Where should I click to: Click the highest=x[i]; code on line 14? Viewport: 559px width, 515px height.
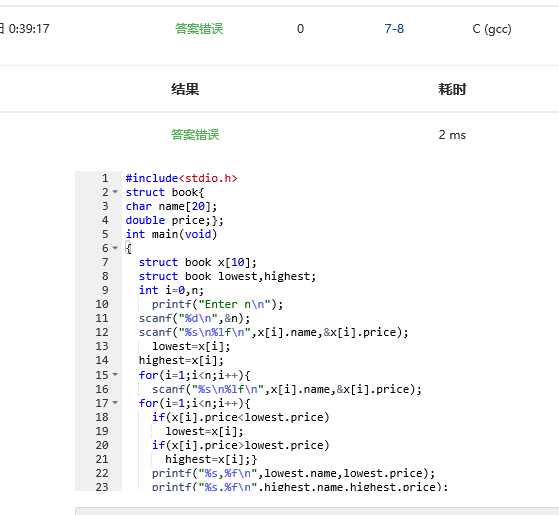tap(181, 360)
